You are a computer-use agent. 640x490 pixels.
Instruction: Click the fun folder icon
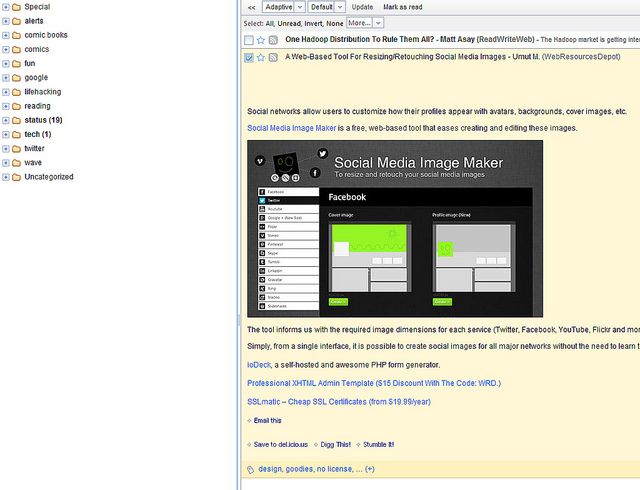pos(16,64)
